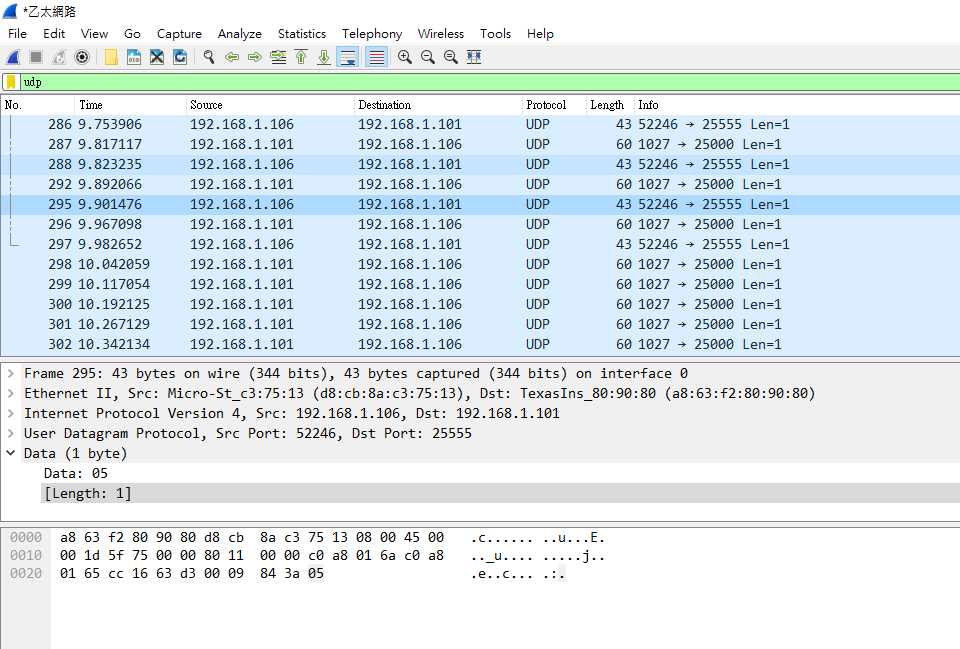The height and width of the screenshot is (649, 960).
Task: Sort packets by Time column header
Action: pyautogui.click(x=130, y=105)
